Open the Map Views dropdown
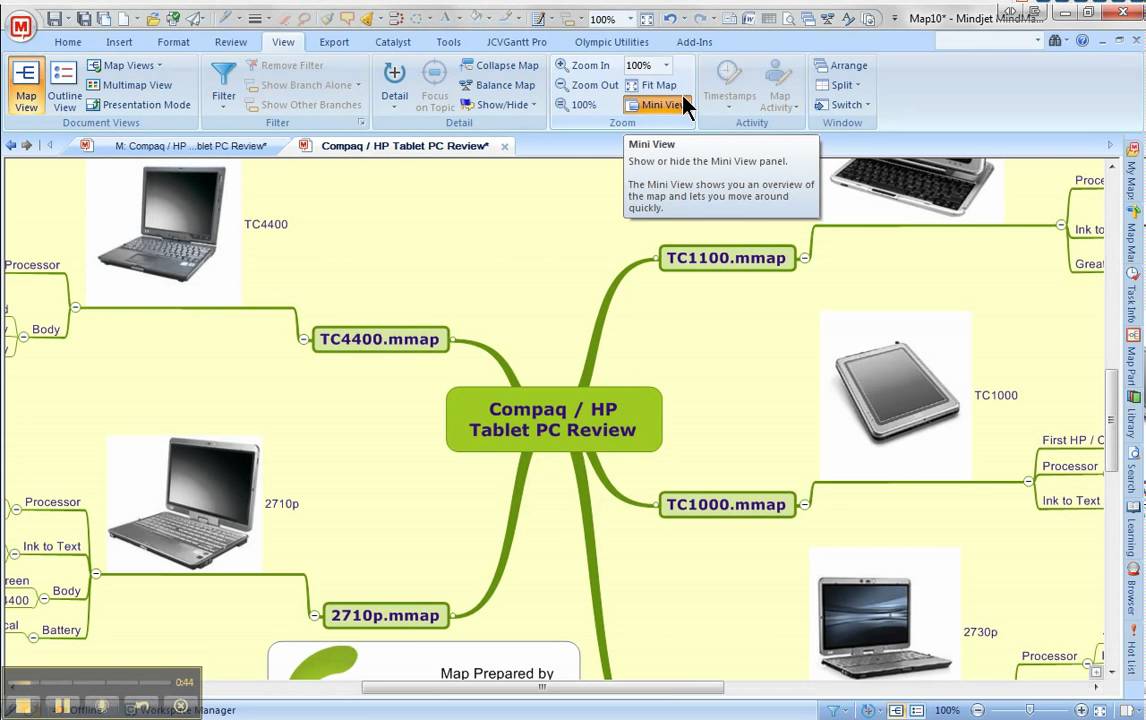 [125, 65]
